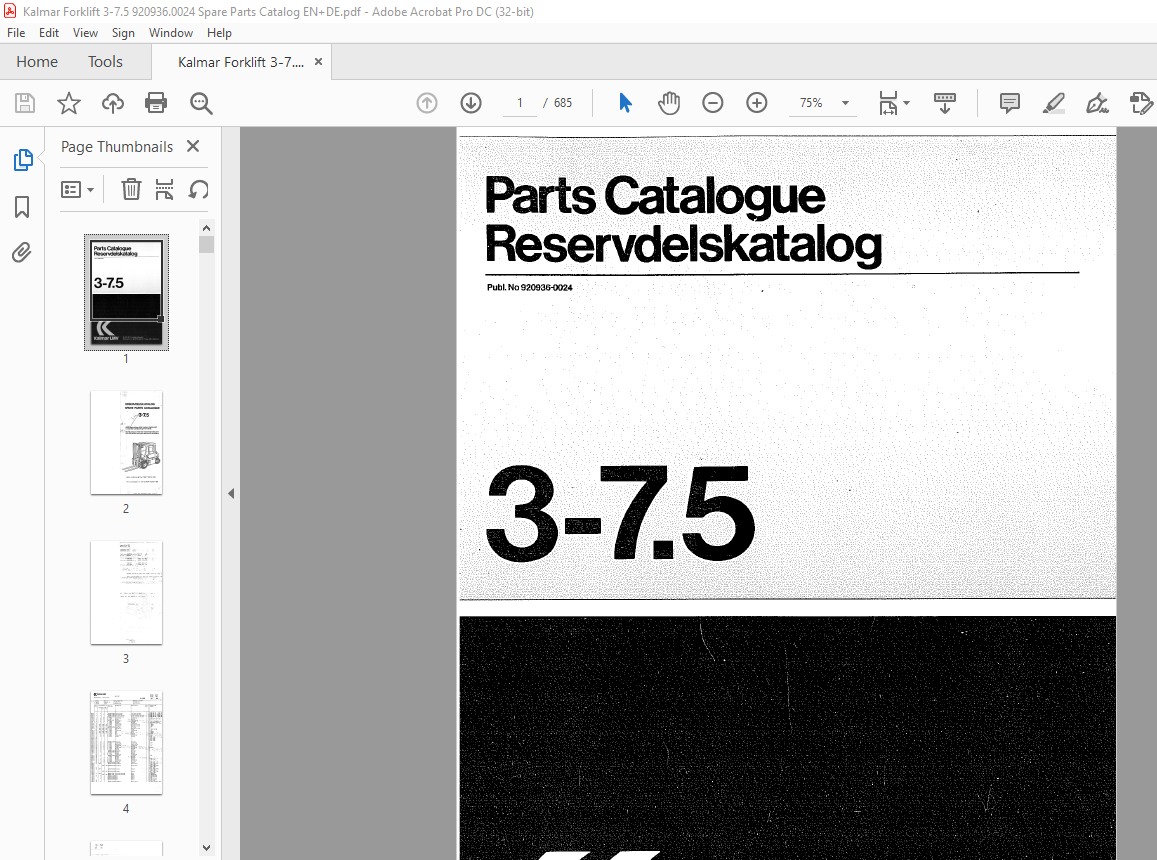Open the Sign menu
The image size is (1157, 860).
tap(123, 32)
